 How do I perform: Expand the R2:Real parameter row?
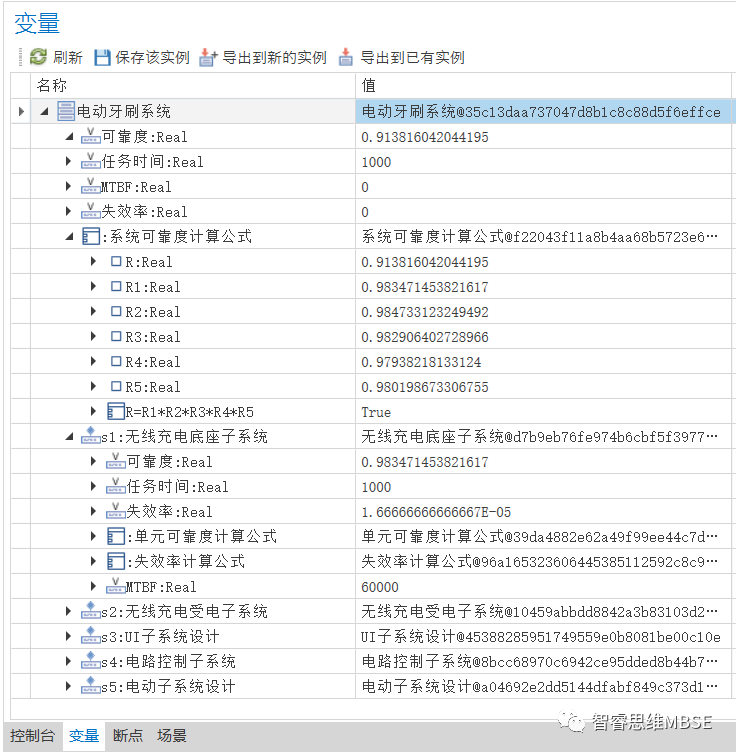coord(93,311)
